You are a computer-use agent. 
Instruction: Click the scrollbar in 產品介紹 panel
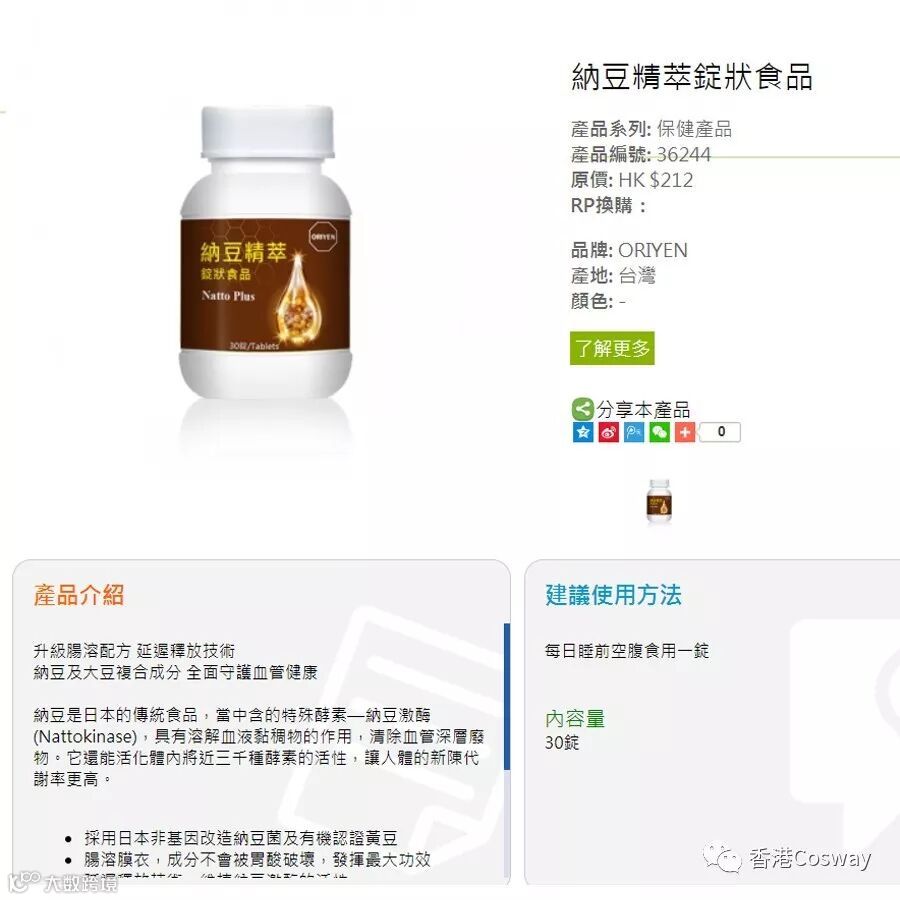[x=507, y=697]
